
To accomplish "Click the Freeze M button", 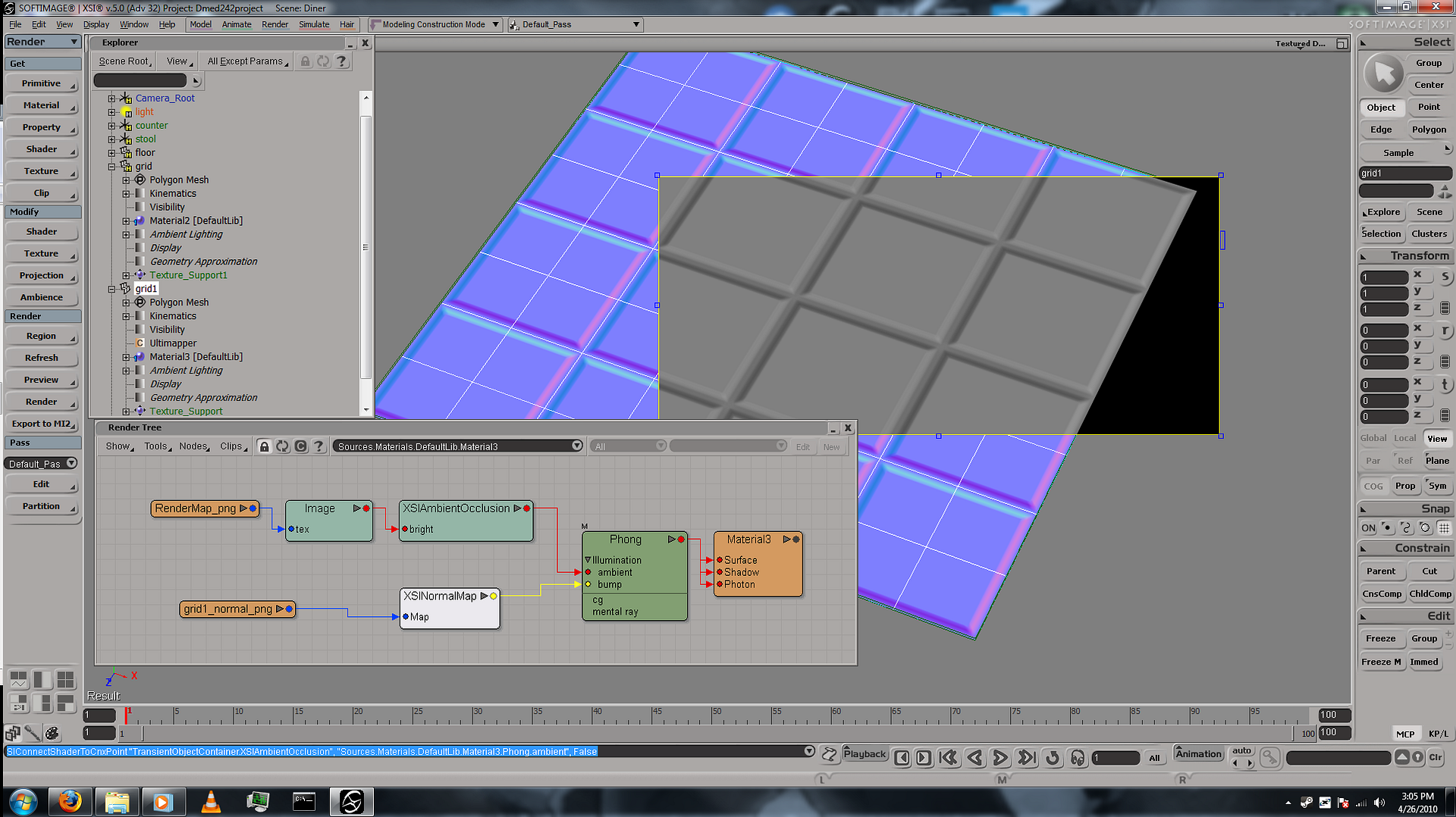I will pyautogui.click(x=1381, y=662).
